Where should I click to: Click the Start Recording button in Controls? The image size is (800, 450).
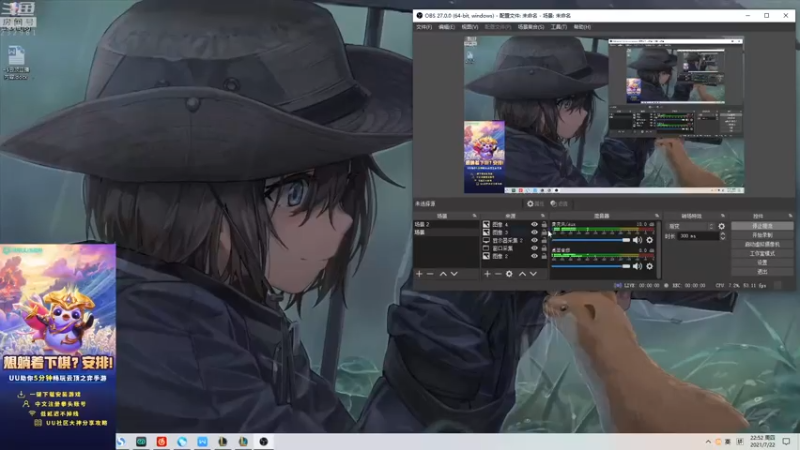[x=762, y=235]
